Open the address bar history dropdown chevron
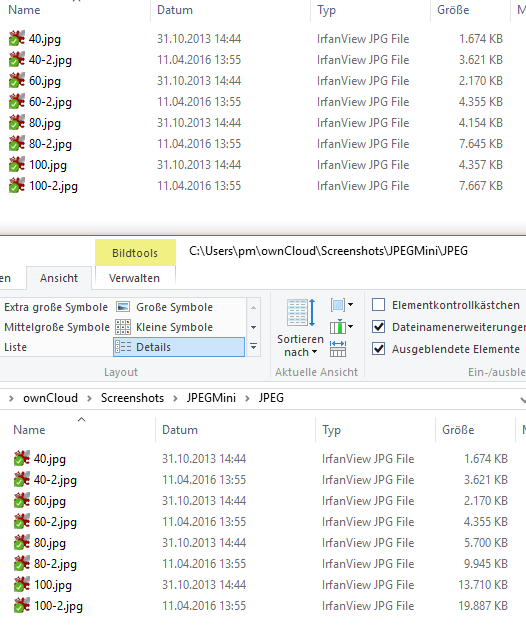The height and width of the screenshot is (634, 526). pos(523,399)
